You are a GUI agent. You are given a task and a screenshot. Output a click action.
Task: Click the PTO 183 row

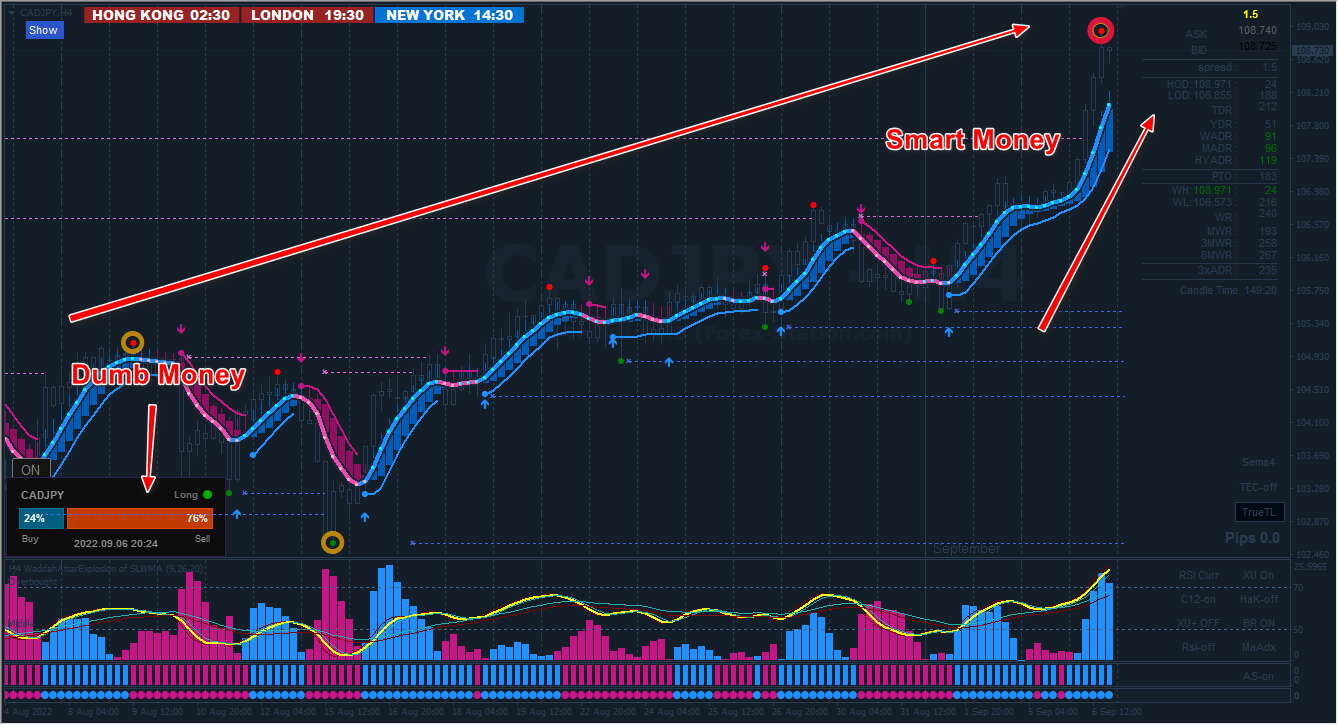(x=1243, y=176)
